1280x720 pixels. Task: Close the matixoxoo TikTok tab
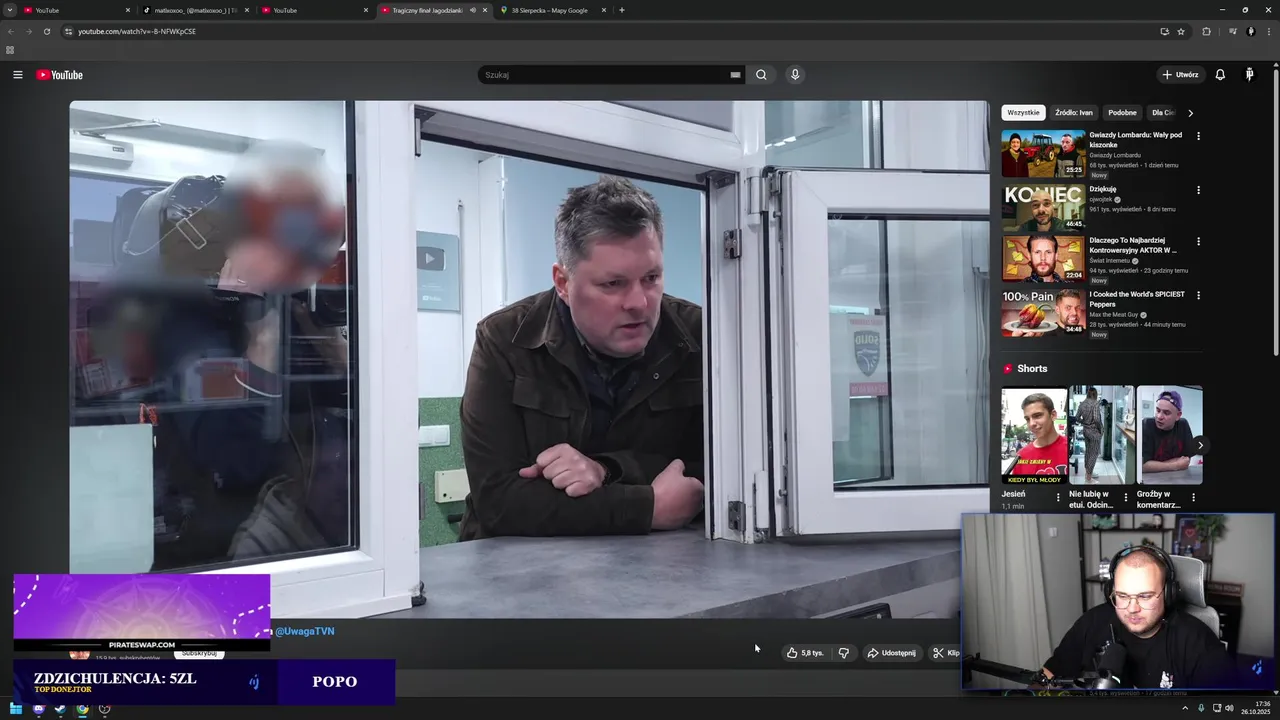pos(246,10)
